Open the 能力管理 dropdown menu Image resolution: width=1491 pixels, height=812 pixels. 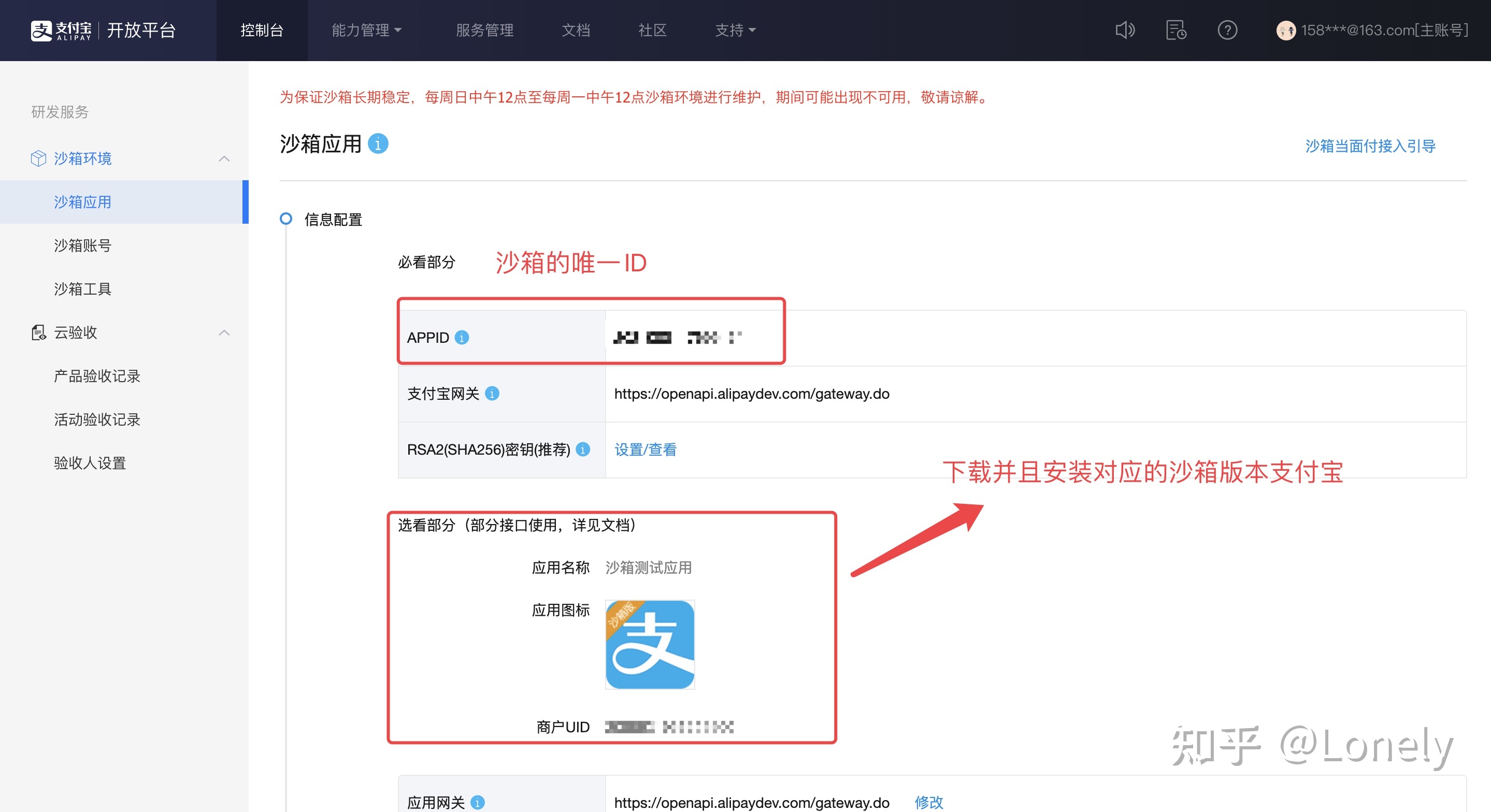pyautogui.click(x=366, y=30)
